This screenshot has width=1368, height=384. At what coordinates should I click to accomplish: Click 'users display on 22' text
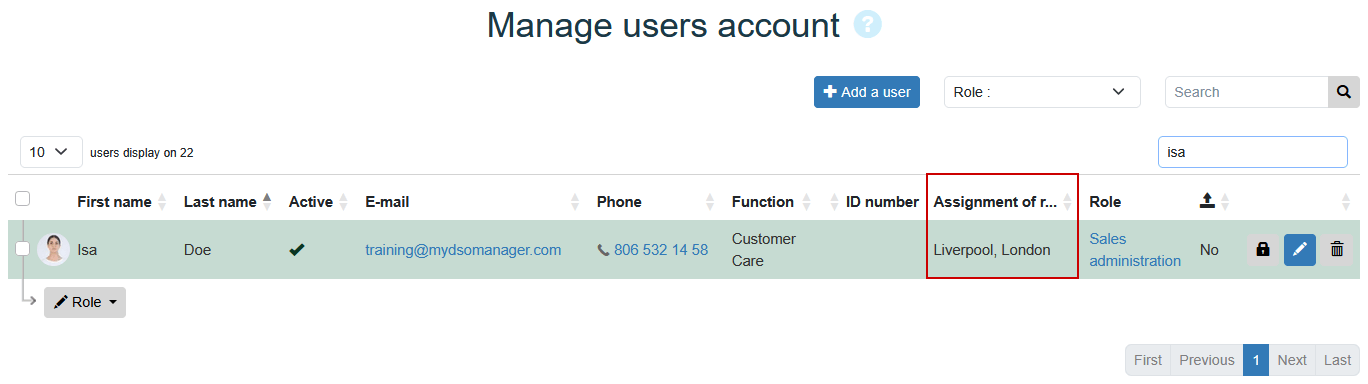pyautogui.click(x=142, y=153)
